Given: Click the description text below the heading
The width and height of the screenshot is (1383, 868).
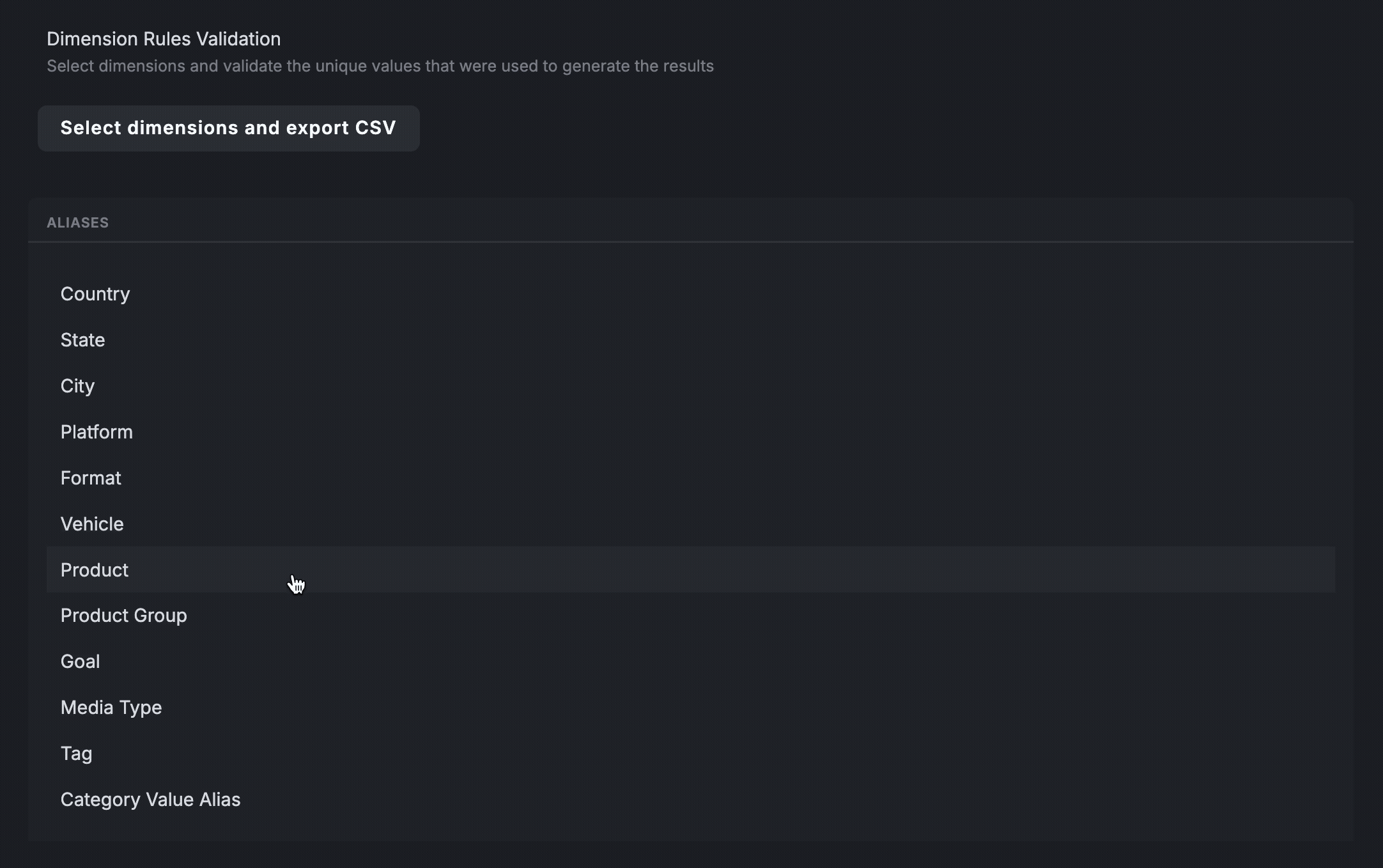Looking at the screenshot, I should coord(380,66).
